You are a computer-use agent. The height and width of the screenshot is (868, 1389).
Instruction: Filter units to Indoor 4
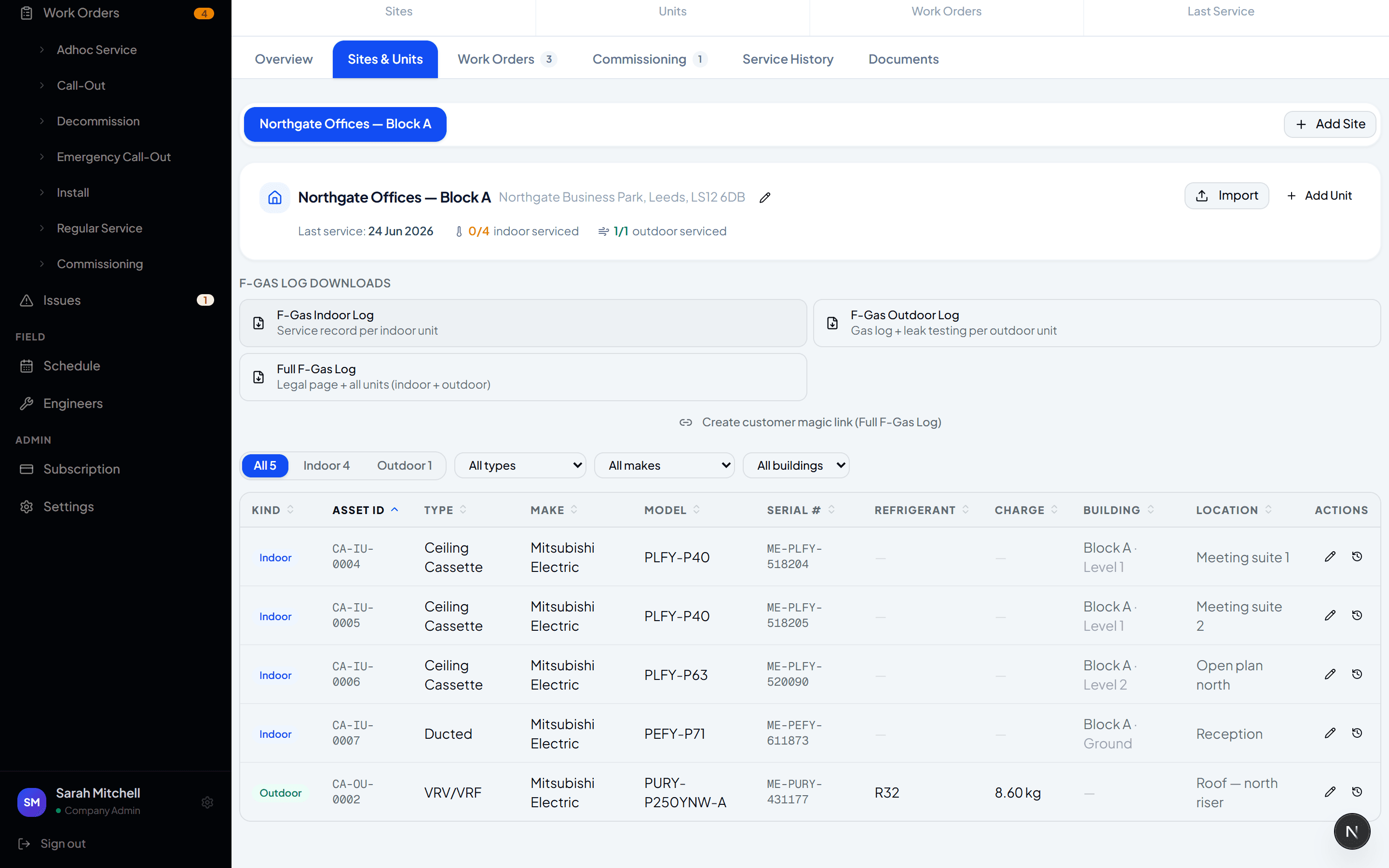pyautogui.click(x=326, y=465)
